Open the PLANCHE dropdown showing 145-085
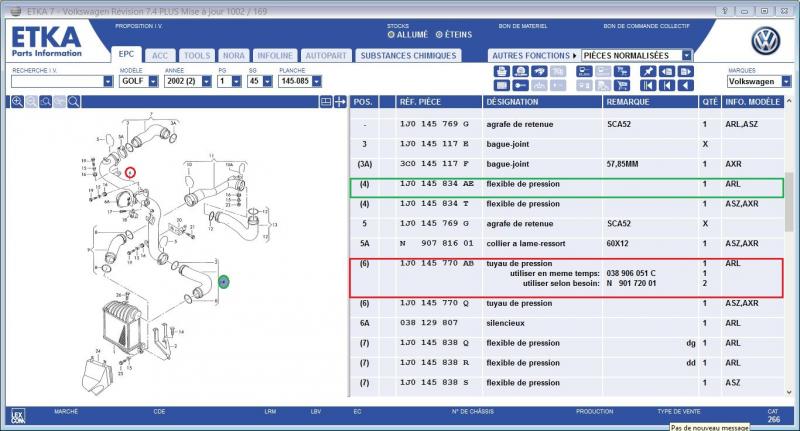800x431 pixels. coord(317,81)
